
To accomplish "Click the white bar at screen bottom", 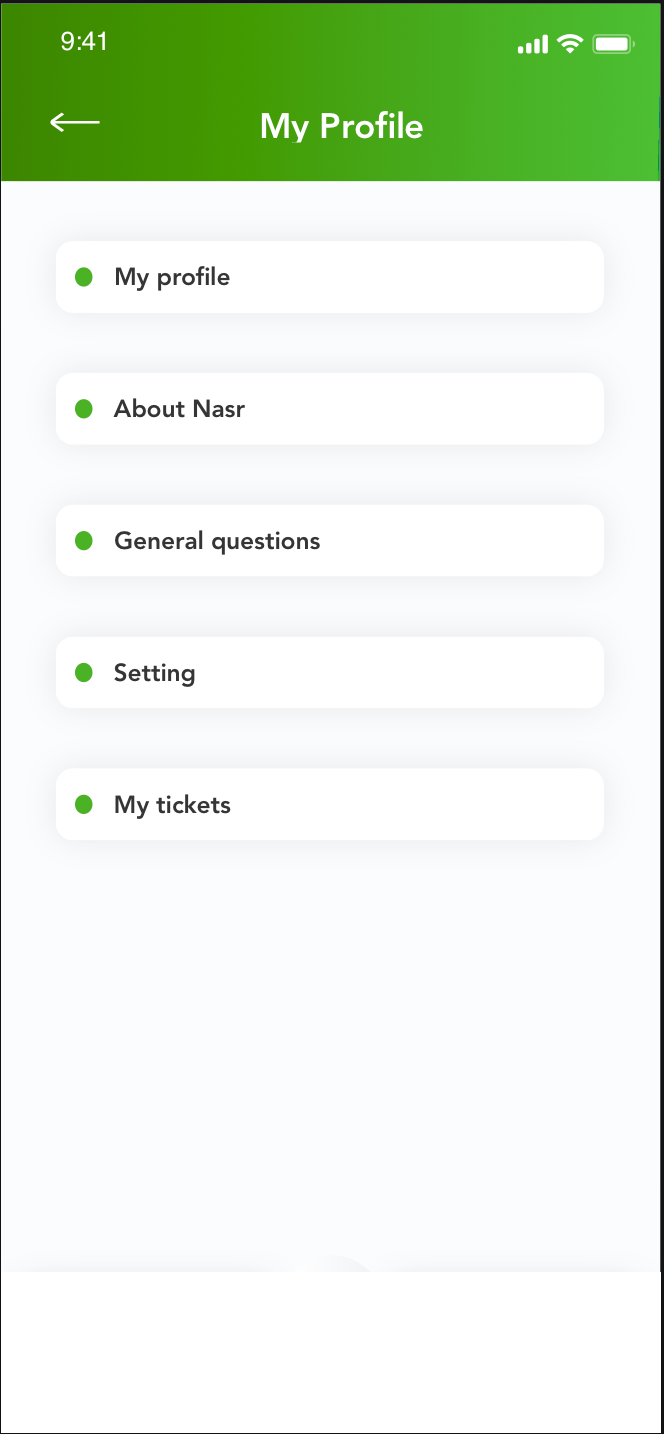I will tap(330, 1350).
